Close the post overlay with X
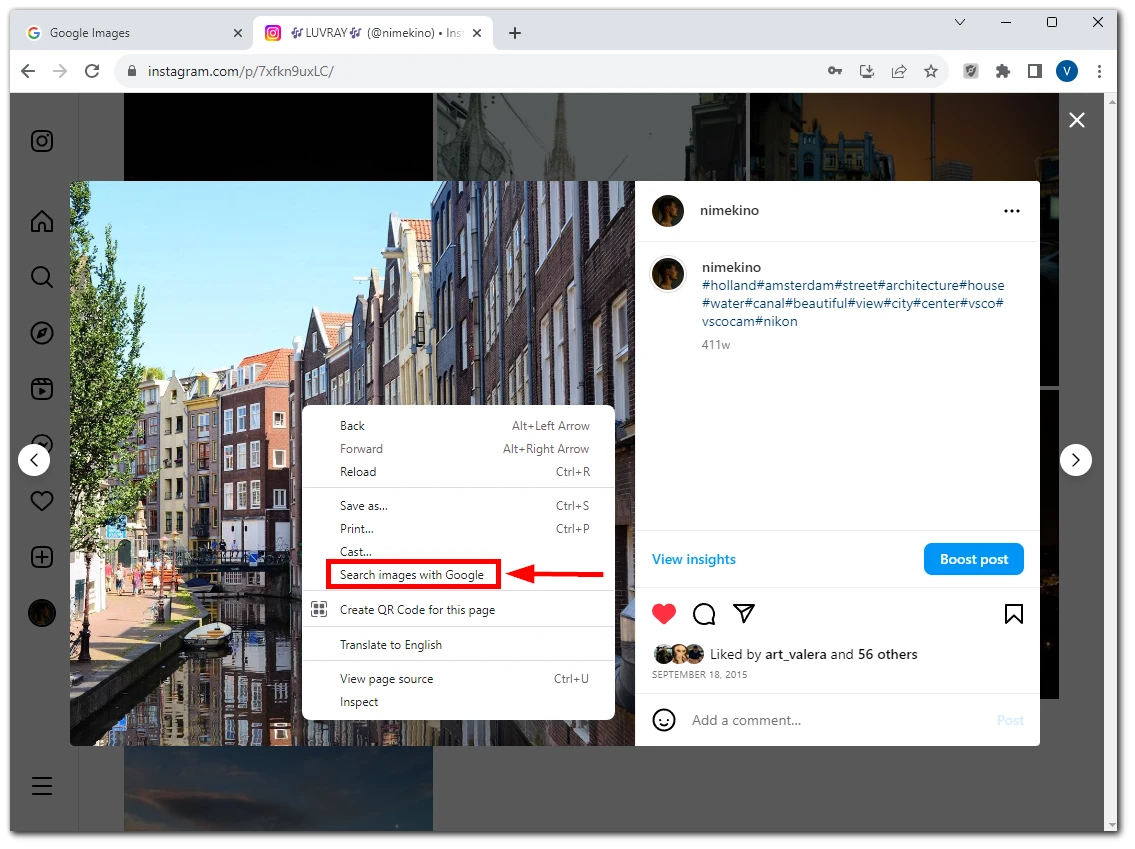1135x849 pixels. click(x=1077, y=120)
